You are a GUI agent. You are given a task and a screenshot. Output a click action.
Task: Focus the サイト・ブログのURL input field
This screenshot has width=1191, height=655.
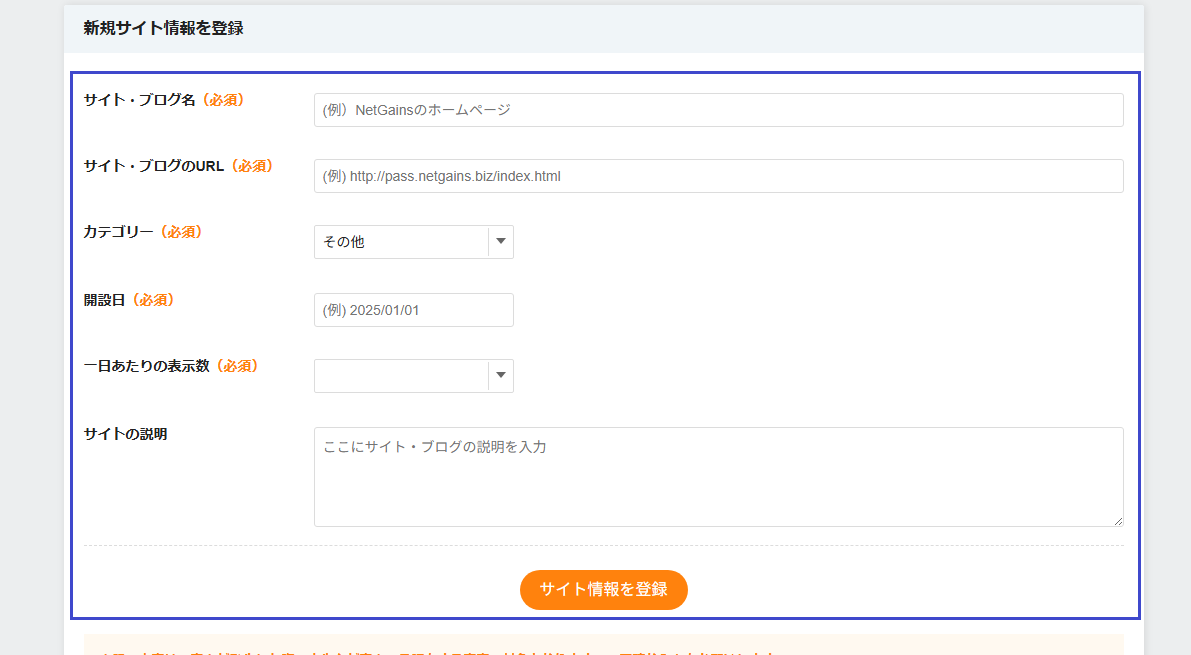(x=718, y=176)
